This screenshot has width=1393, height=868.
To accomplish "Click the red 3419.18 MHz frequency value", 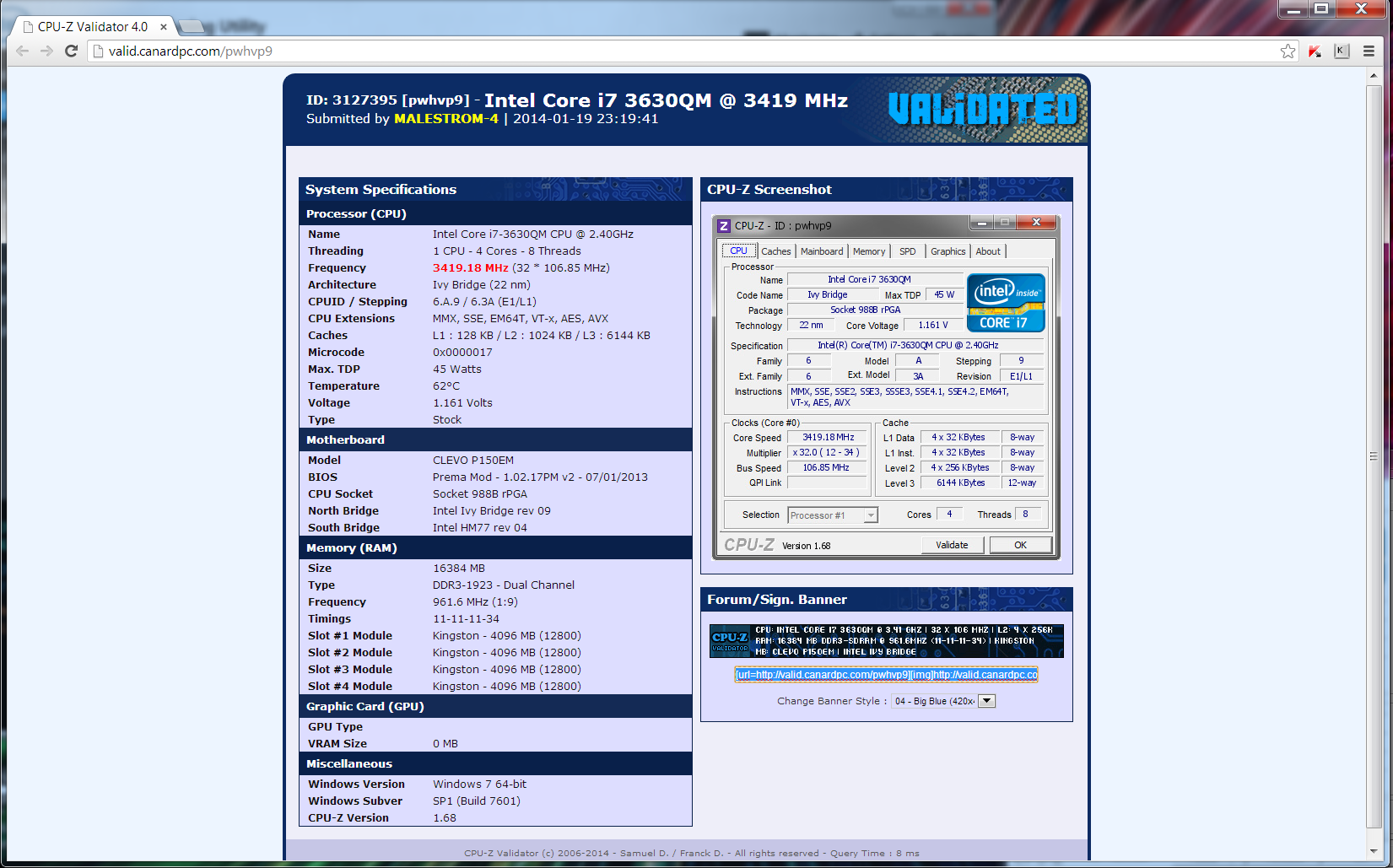I will point(471,267).
